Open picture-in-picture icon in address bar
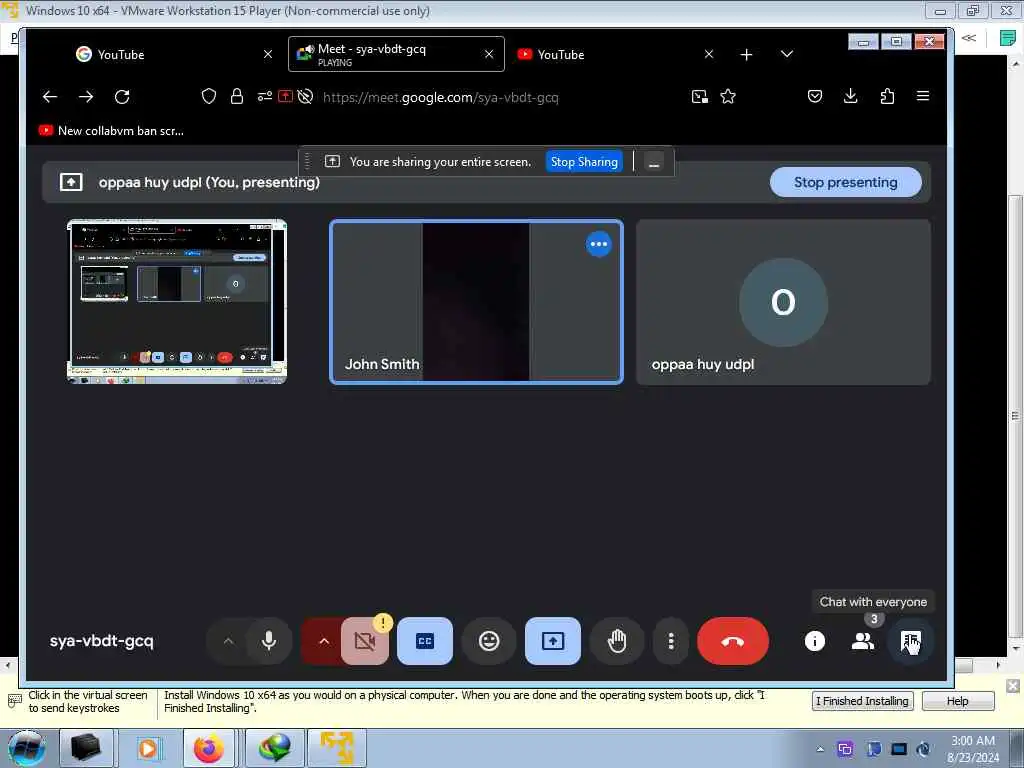Viewport: 1024px width, 768px height. pos(699,97)
